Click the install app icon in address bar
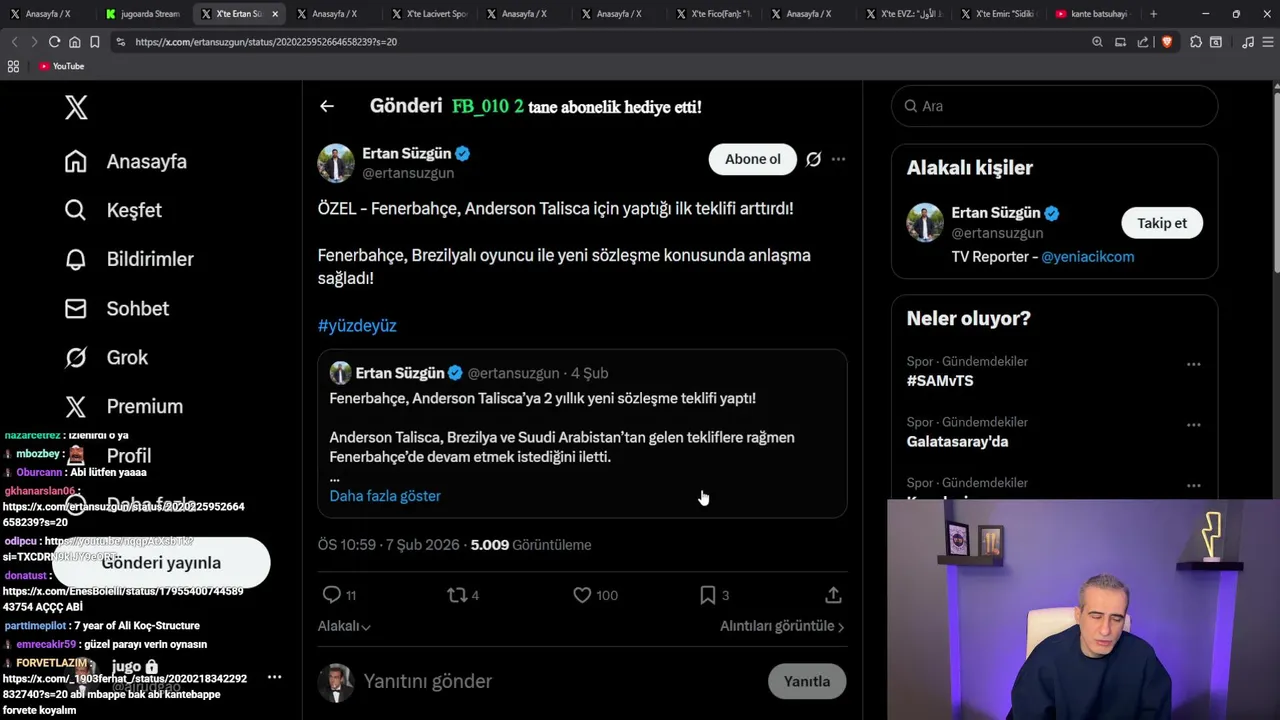 click(x=1120, y=42)
